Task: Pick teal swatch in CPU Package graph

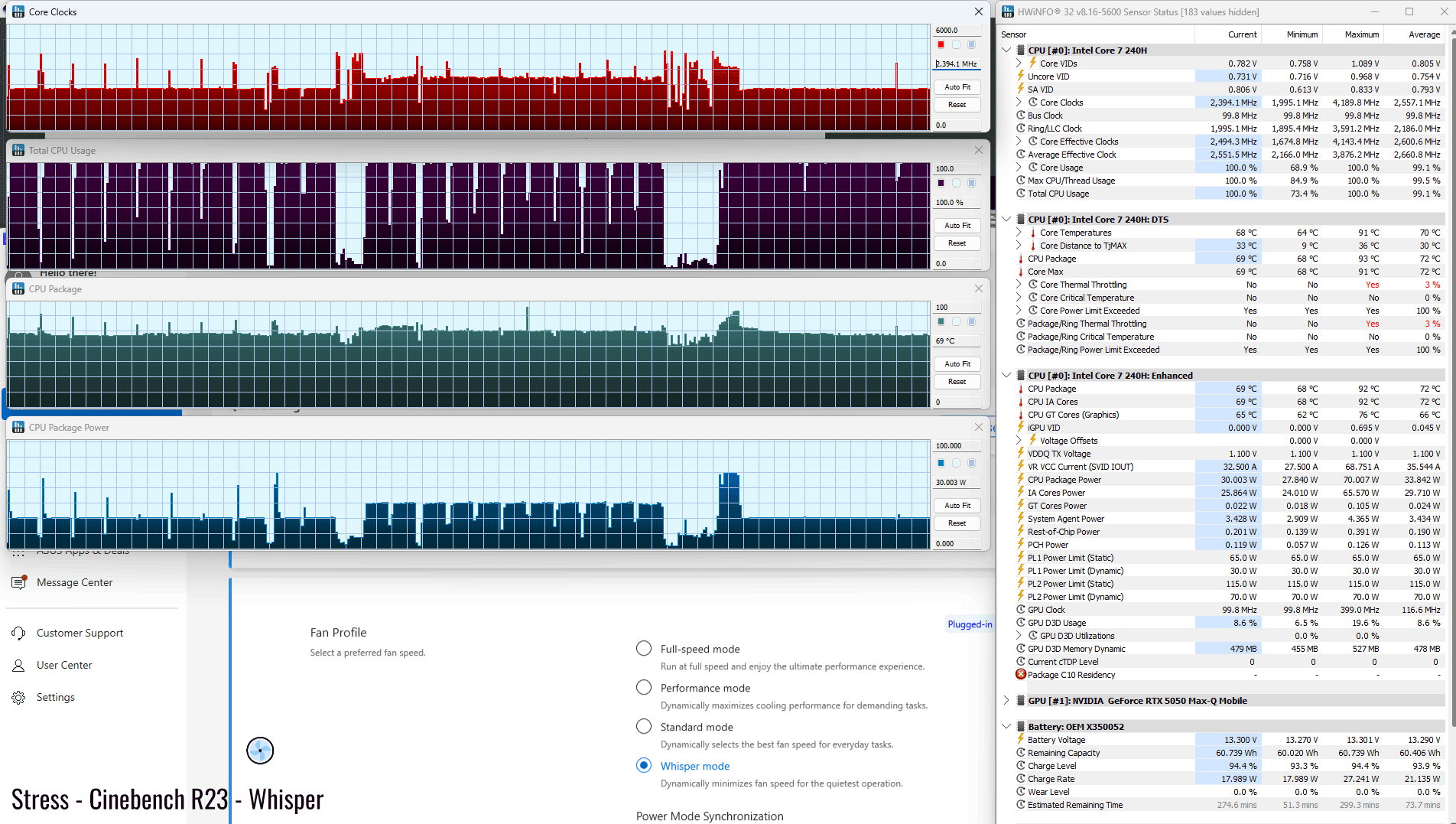Action: (941, 321)
